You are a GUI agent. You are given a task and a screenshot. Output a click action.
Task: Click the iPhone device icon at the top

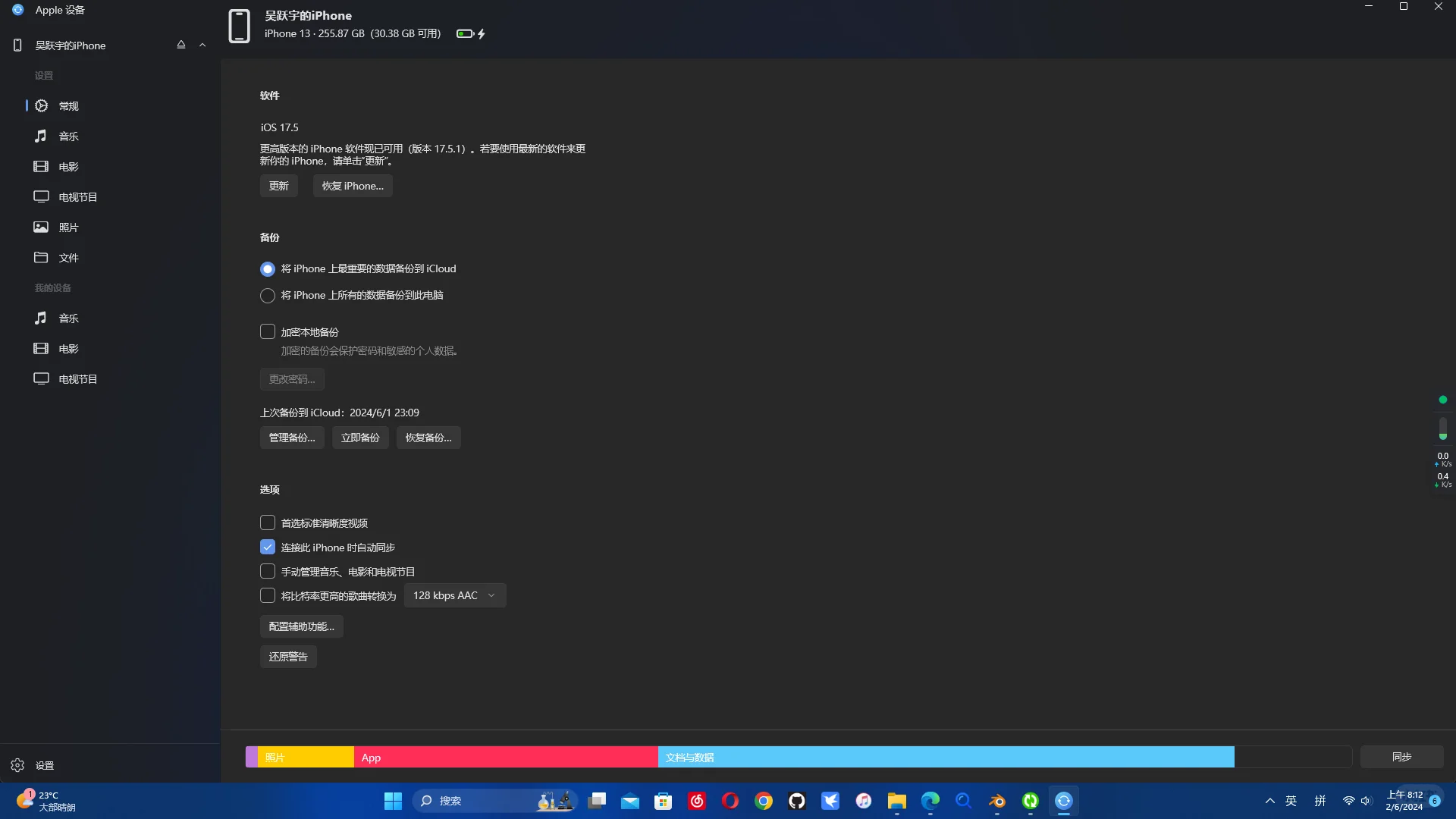(x=239, y=26)
